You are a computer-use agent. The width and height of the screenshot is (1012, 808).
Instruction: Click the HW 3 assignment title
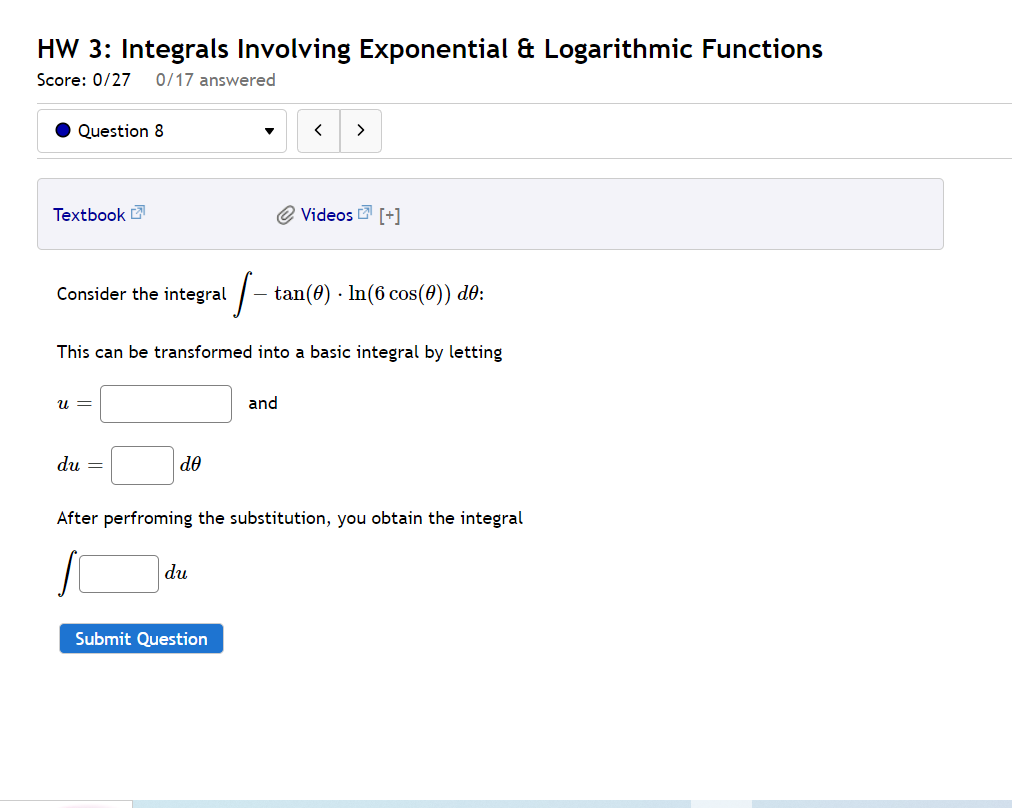[x=429, y=48]
